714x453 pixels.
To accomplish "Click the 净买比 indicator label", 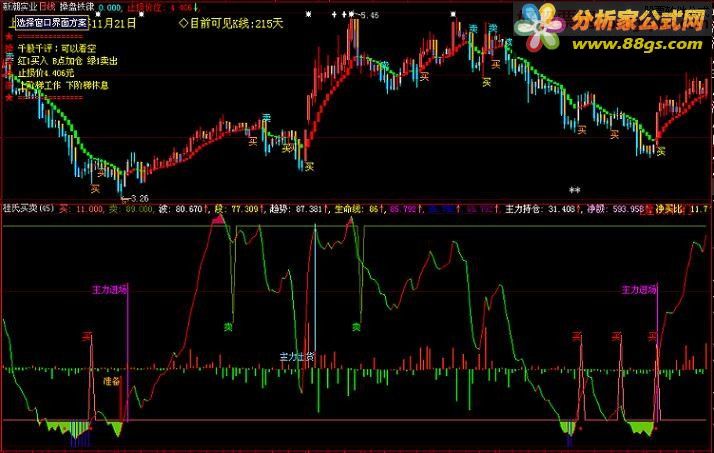I will click(669, 209).
